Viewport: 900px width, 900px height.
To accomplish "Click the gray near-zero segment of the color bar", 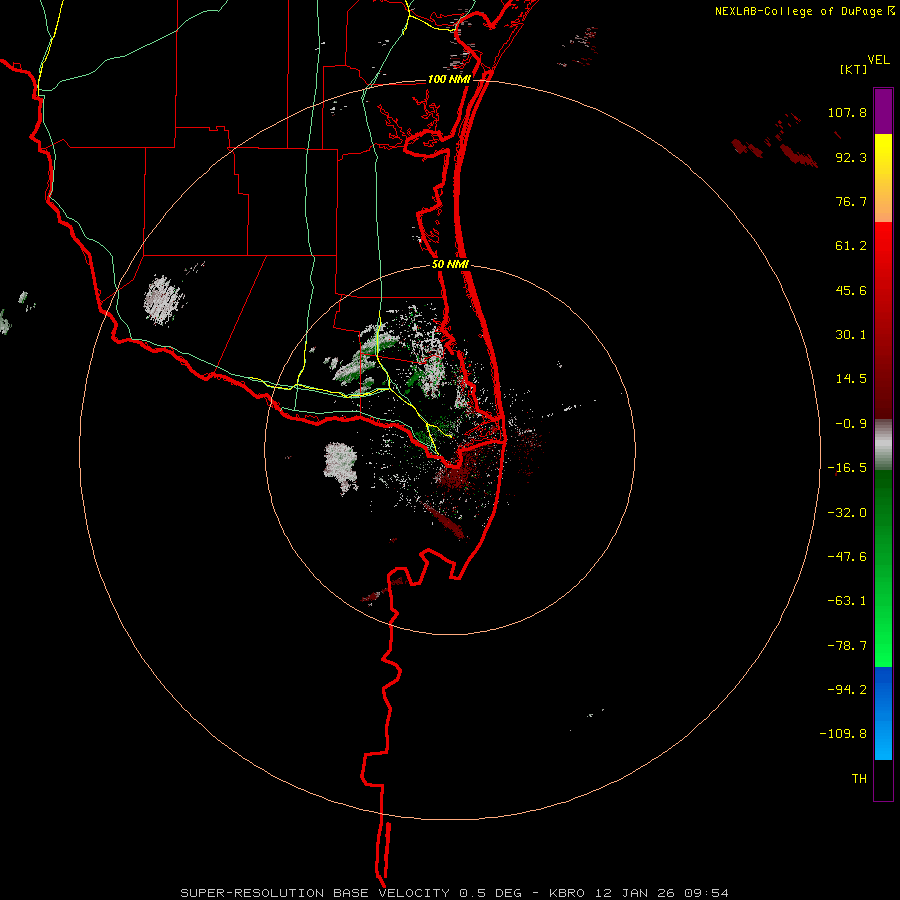I will 883,445.
